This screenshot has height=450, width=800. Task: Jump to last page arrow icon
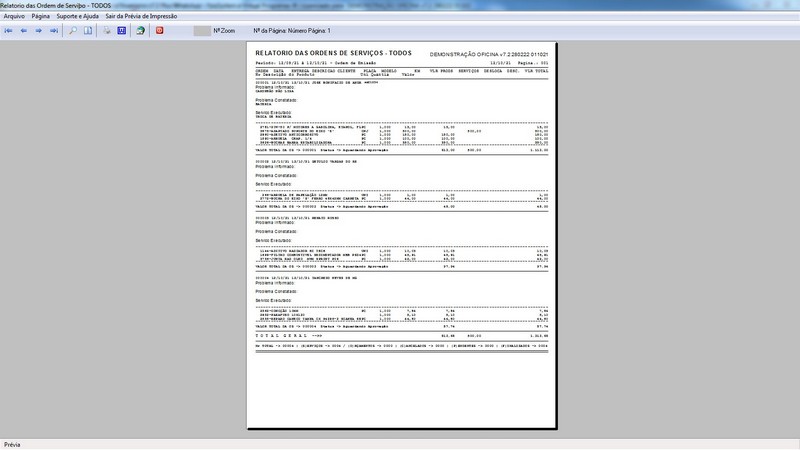54,31
